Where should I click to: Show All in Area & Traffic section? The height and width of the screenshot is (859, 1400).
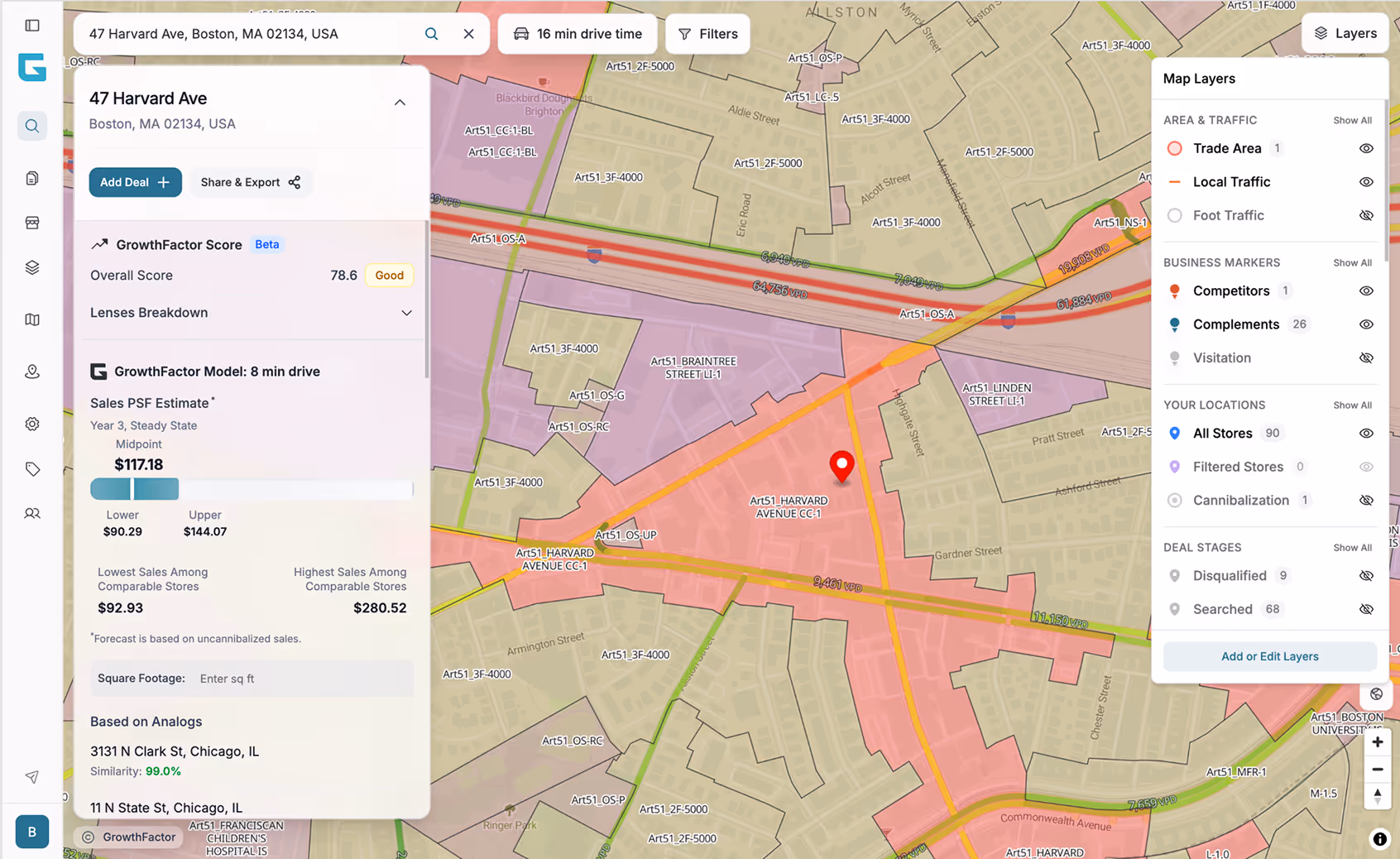[x=1352, y=121]
